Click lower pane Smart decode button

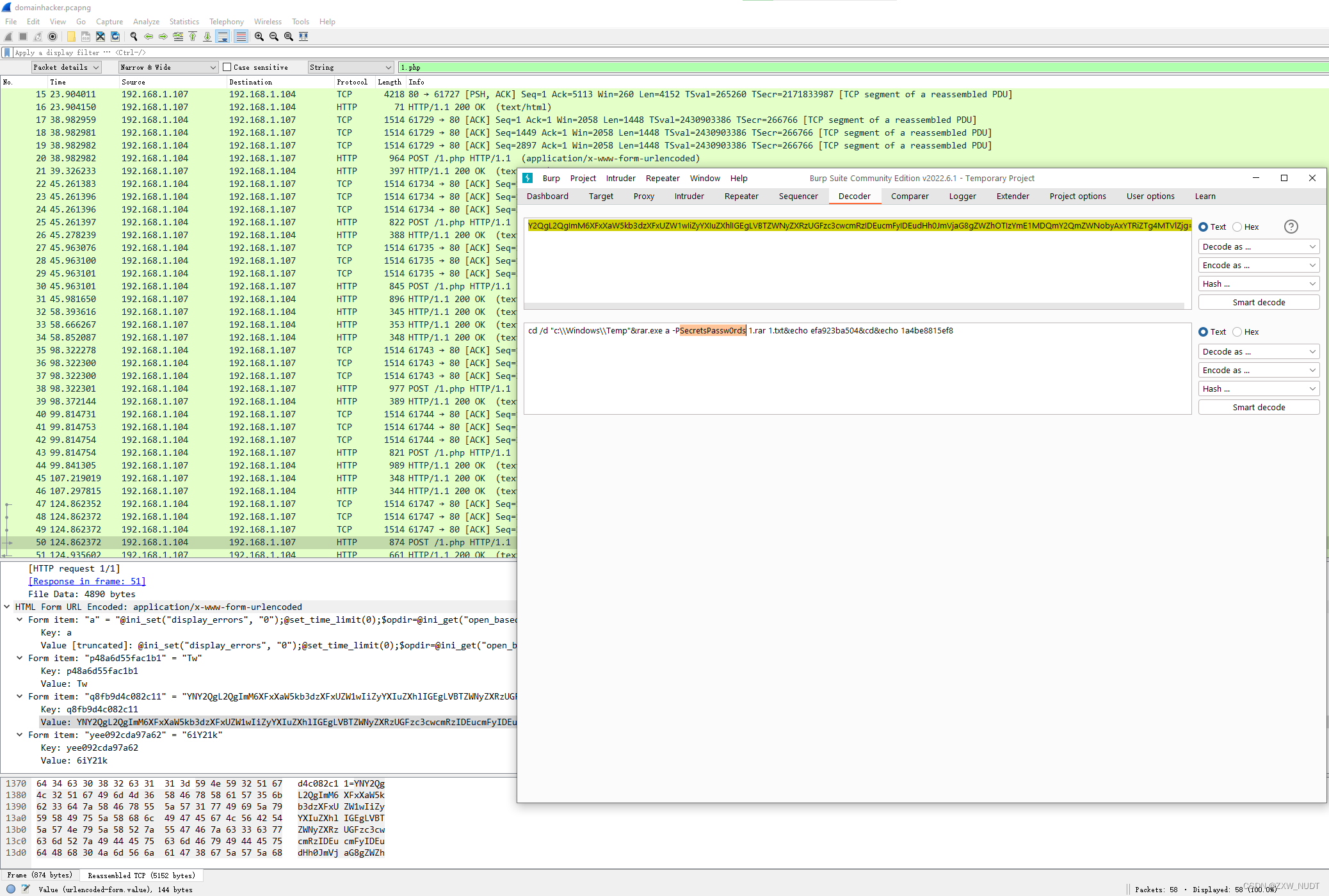click(1259, 407)
